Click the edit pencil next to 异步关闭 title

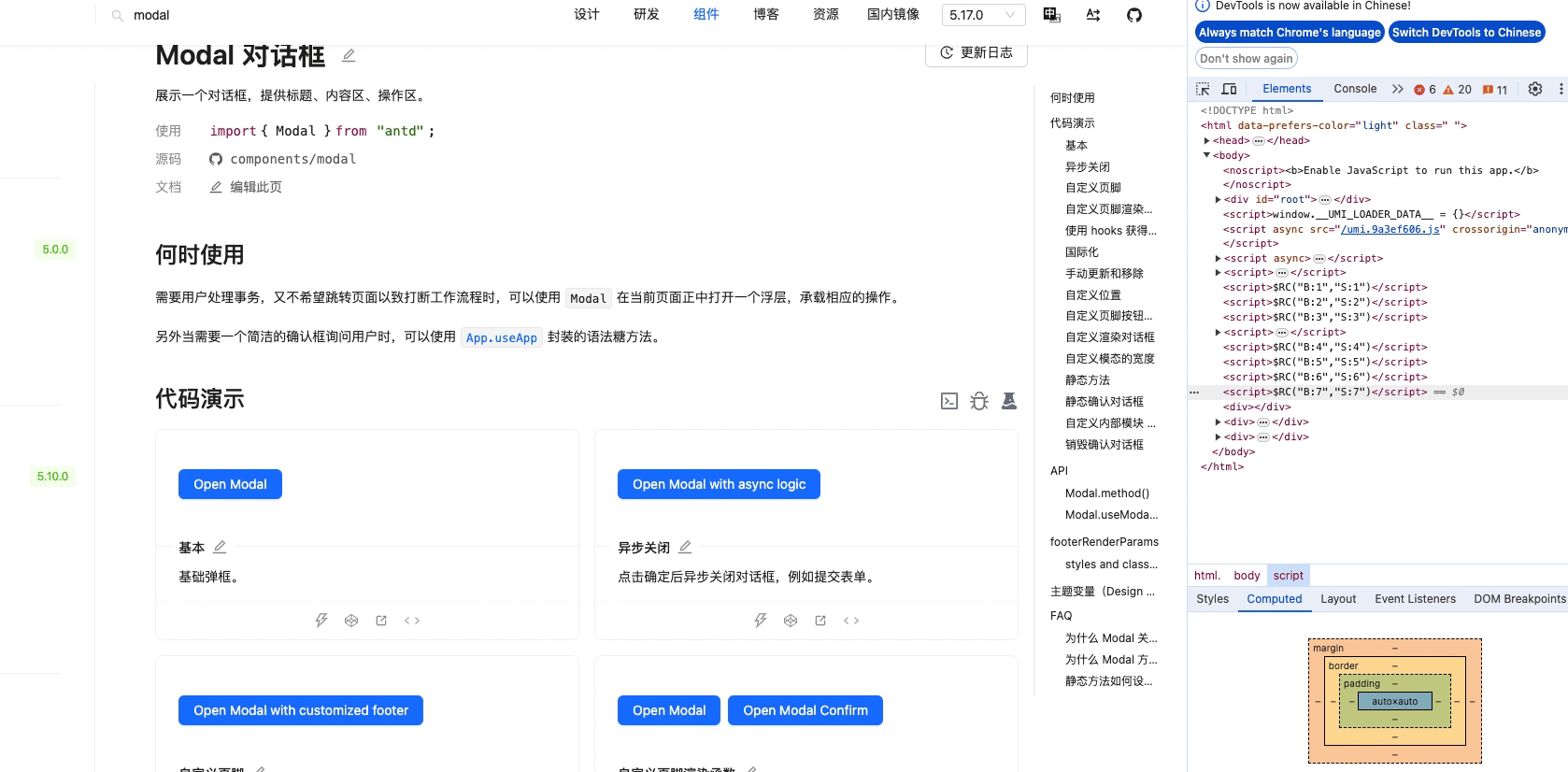click(685, 547)
